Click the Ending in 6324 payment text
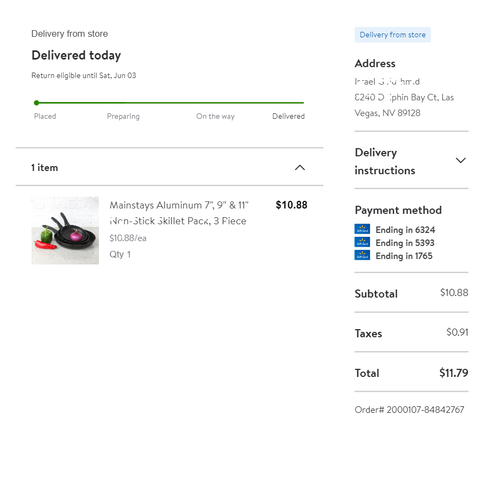This screenshot has height=486, width=500. tap(405, 230)
